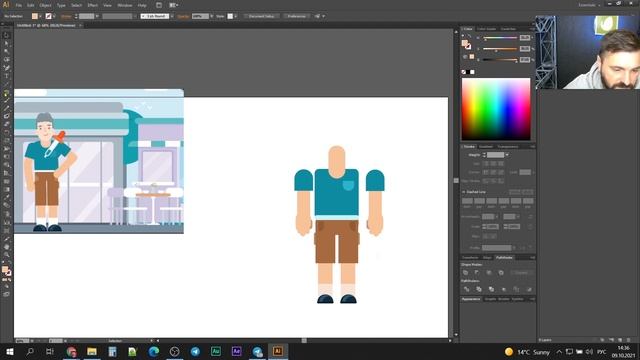Click the Expand button in Pathfinder panel
640x360 pixels.
pos(521,273)
